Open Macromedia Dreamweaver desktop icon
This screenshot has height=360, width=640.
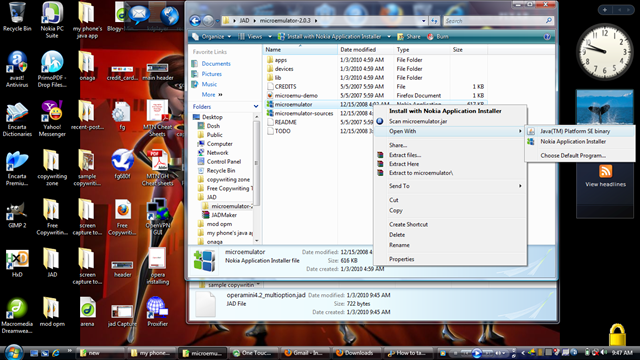(17, 316)
